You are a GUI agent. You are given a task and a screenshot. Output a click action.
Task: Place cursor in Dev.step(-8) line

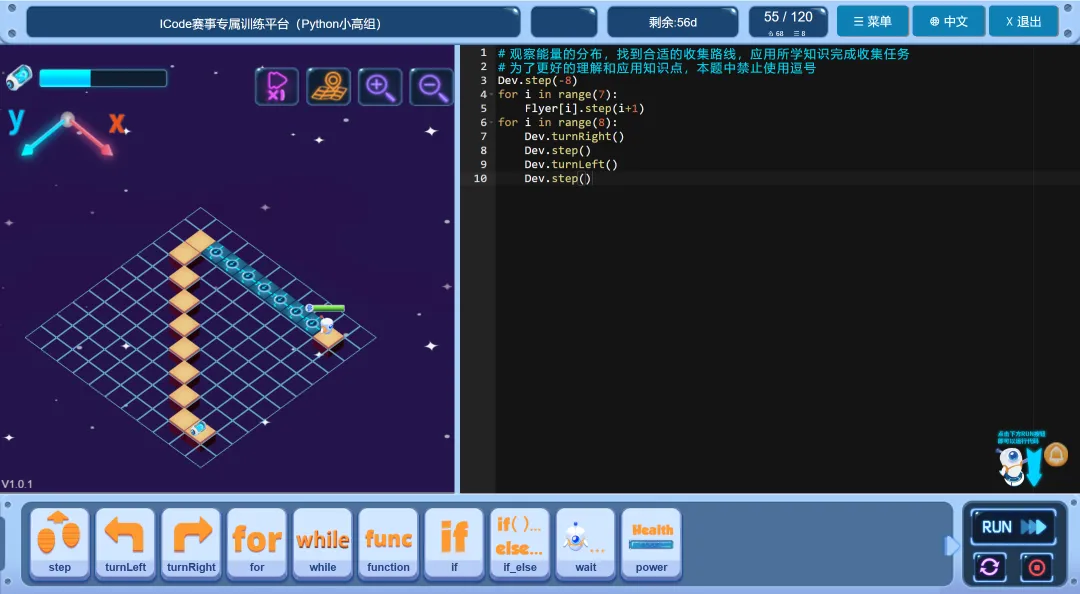[537, 81]
